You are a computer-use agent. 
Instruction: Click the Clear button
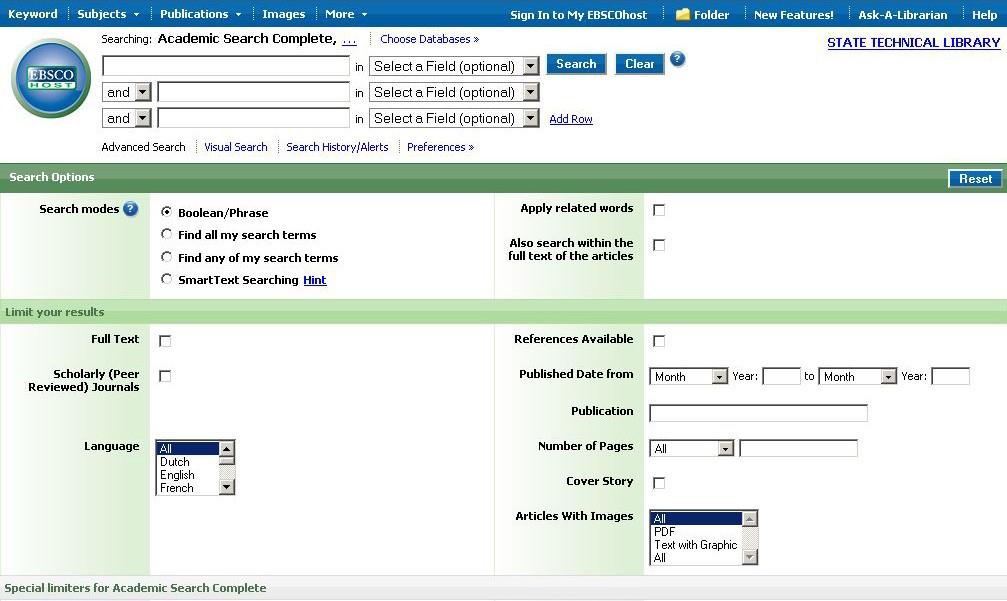tap(639, 64)
